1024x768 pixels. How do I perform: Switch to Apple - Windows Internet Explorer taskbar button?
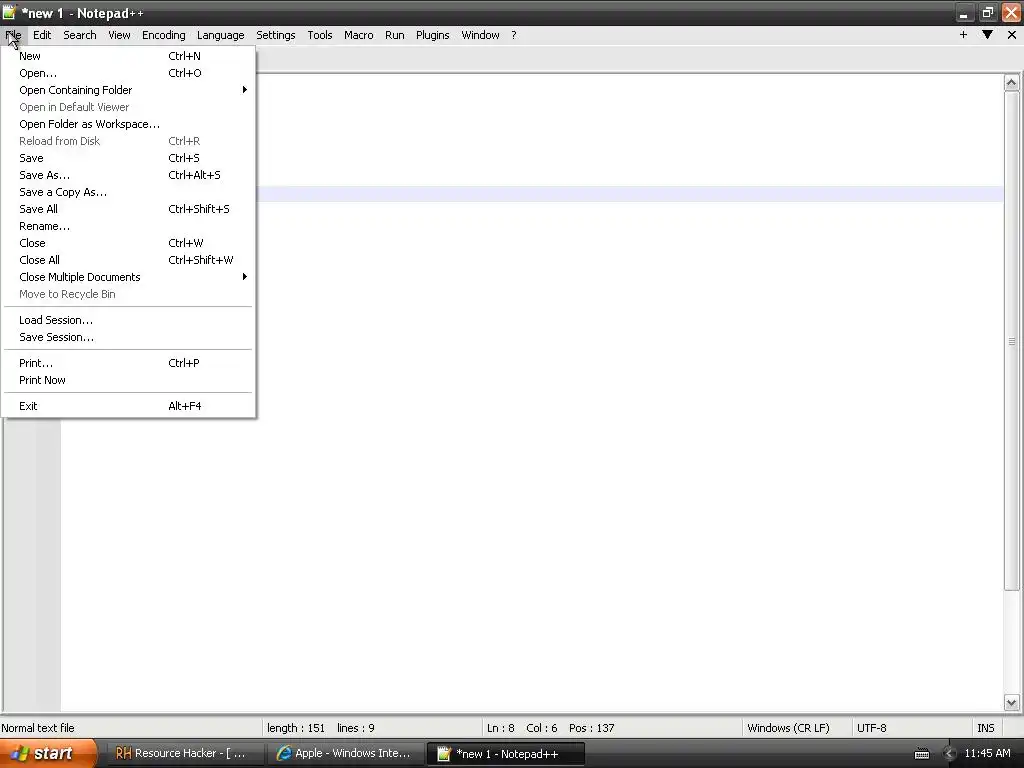(x=346, y=753)
